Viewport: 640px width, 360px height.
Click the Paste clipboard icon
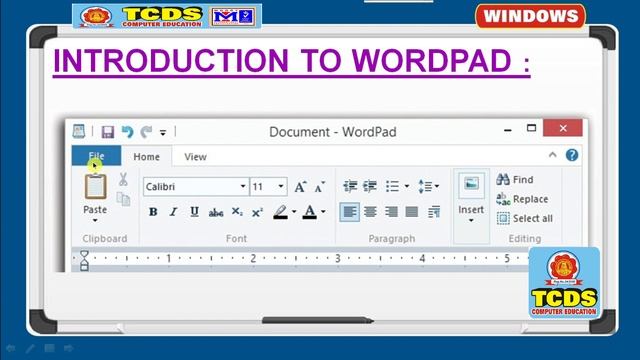point(96,187)
